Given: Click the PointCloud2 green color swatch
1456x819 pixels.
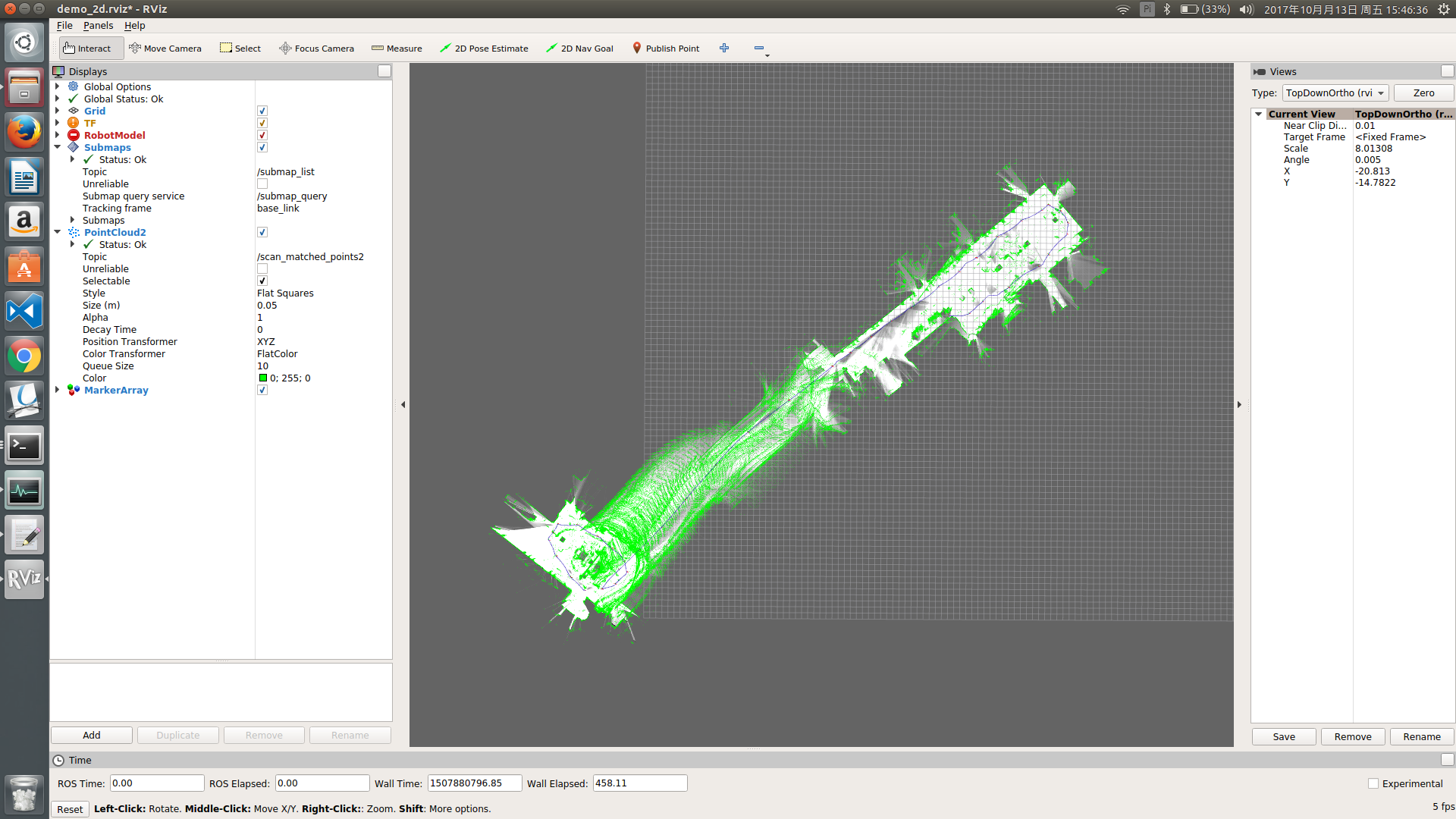Looking at the screenshot, I should 262,378.
